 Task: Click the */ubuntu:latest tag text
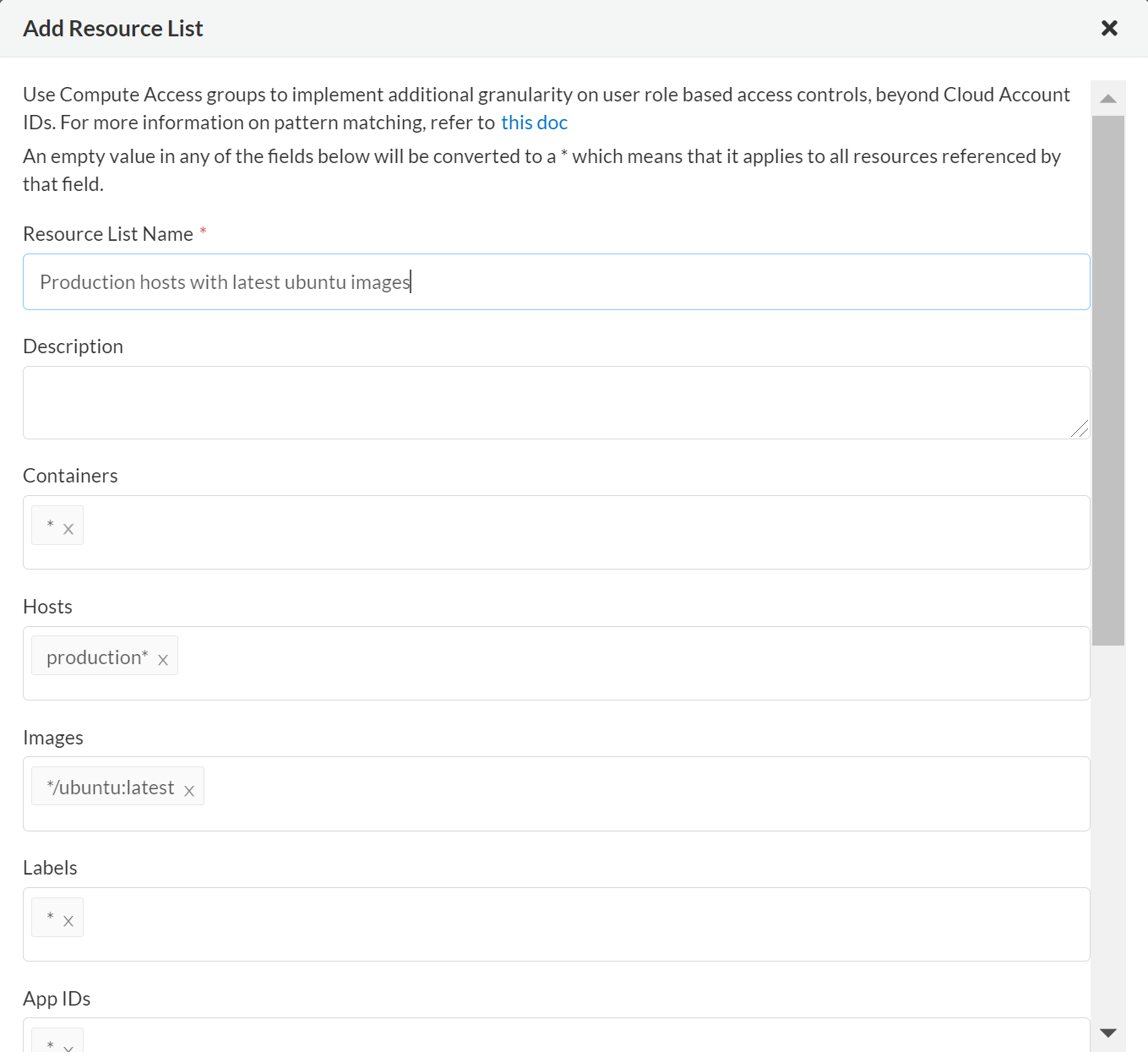[111, 788]
